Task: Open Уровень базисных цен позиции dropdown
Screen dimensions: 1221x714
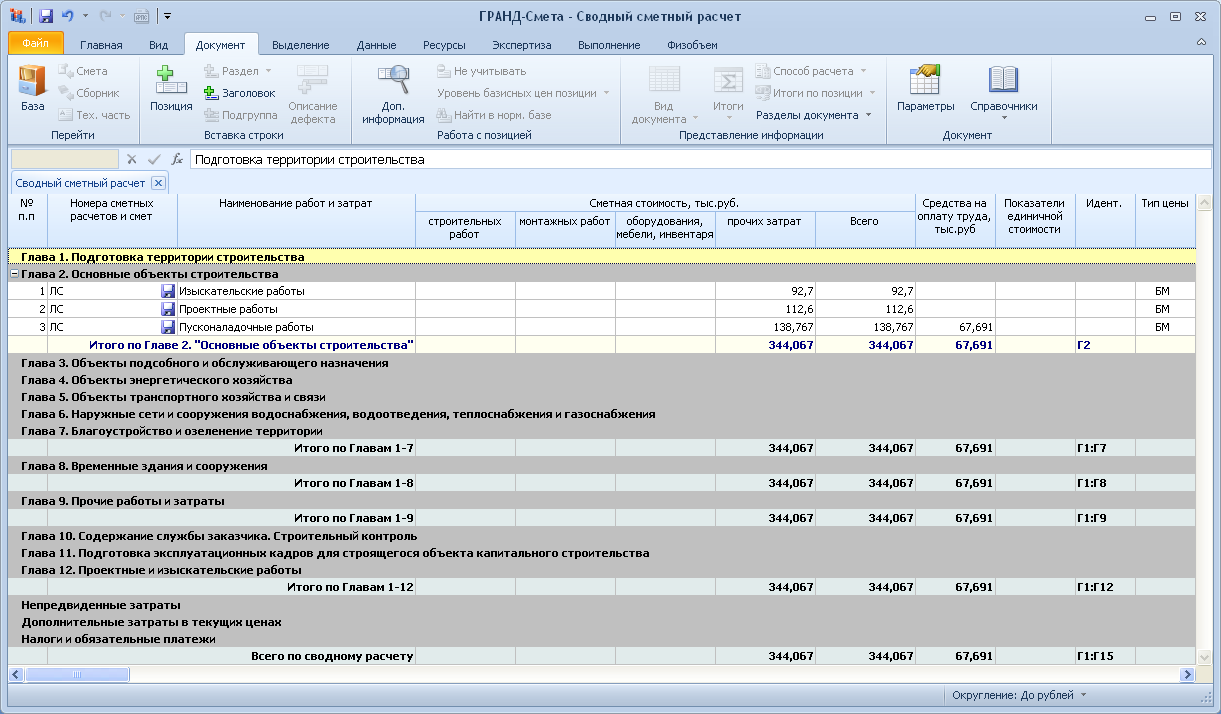Action: pyautogui.click(x=522, y=93)
